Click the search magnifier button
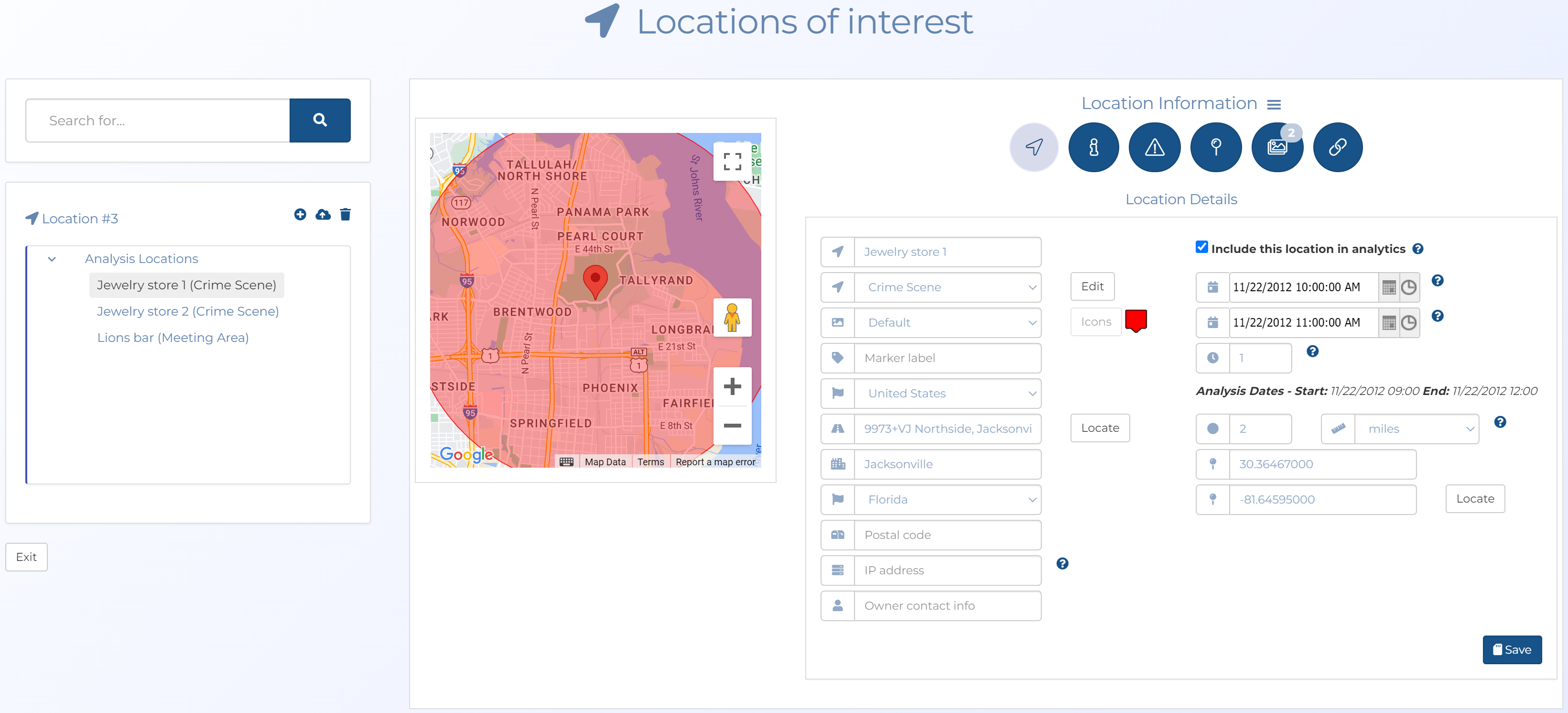The image size is (1568, 713). pyautogui.click(x=320, y=120)
